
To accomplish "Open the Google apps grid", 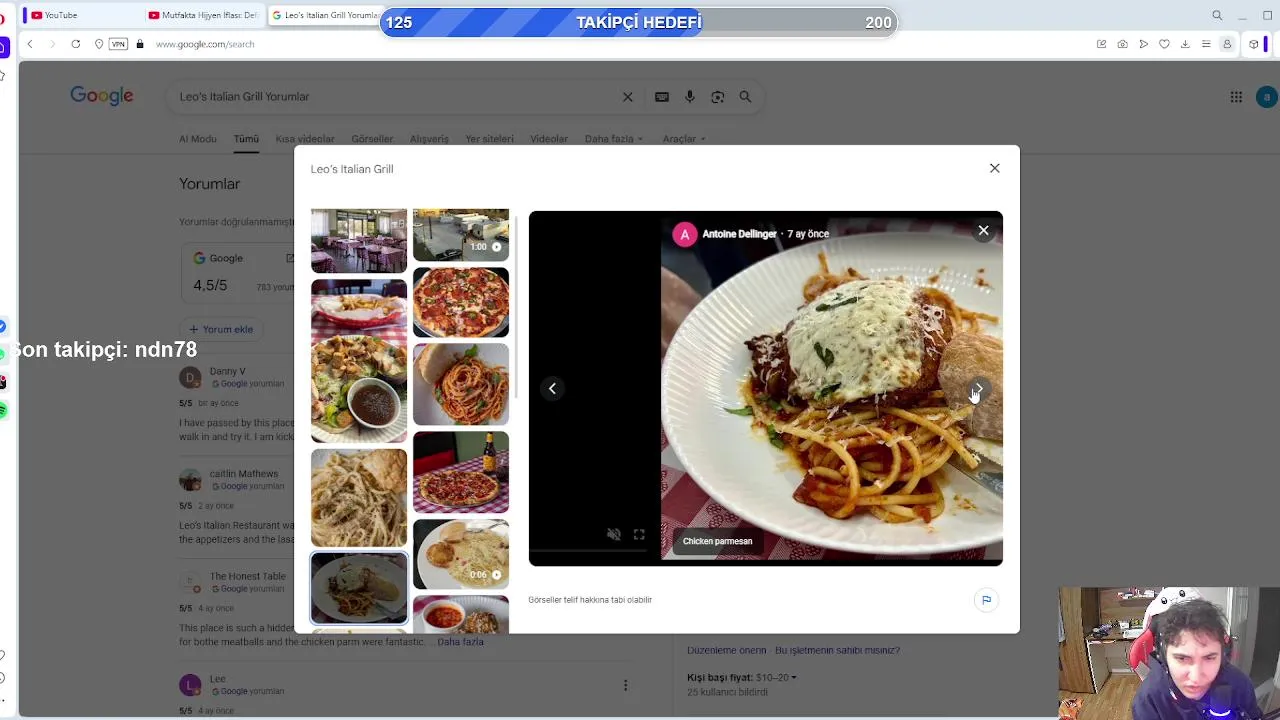I will point(1236,97).
